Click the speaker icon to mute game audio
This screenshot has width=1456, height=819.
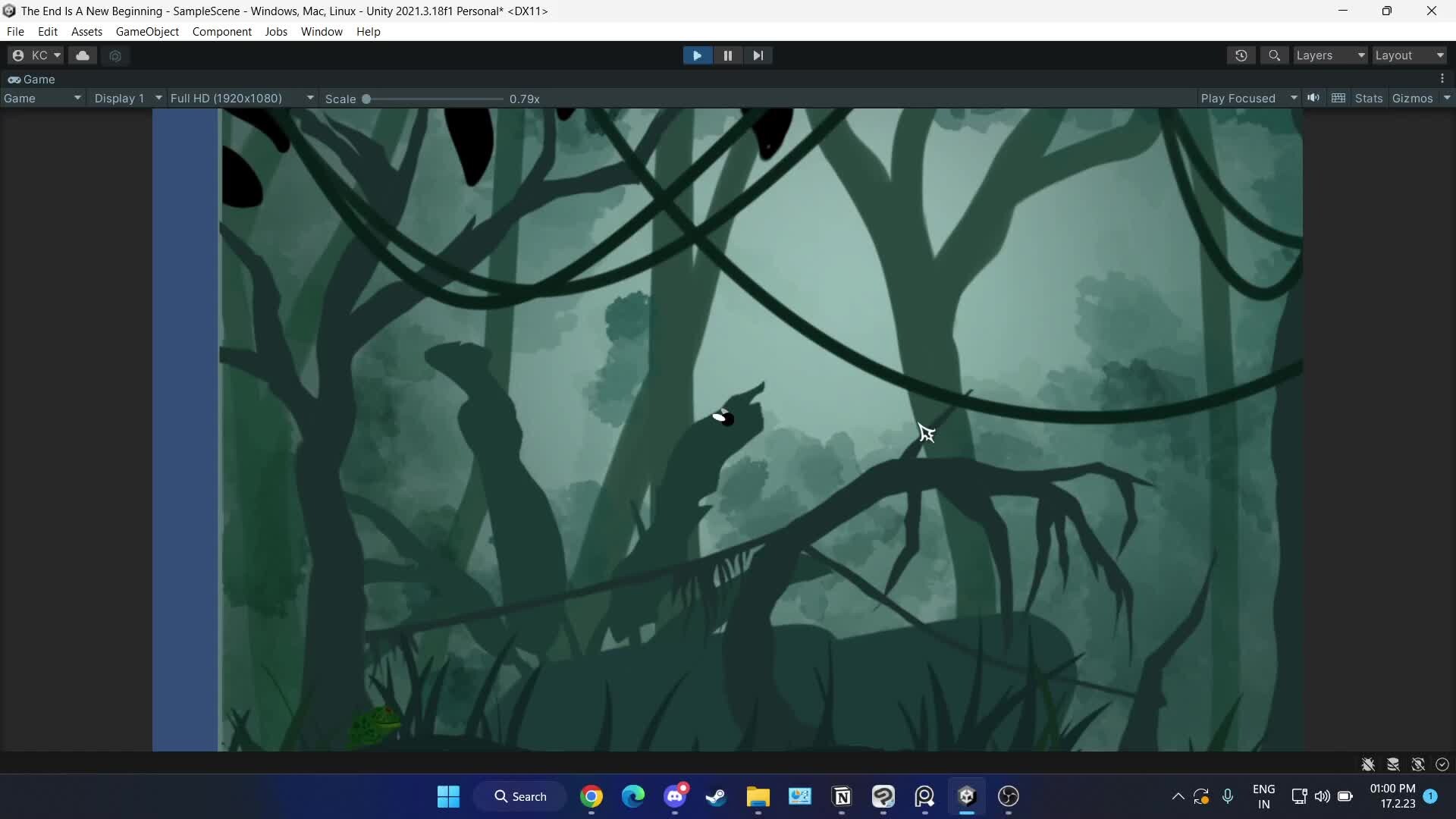point(1314,98)
